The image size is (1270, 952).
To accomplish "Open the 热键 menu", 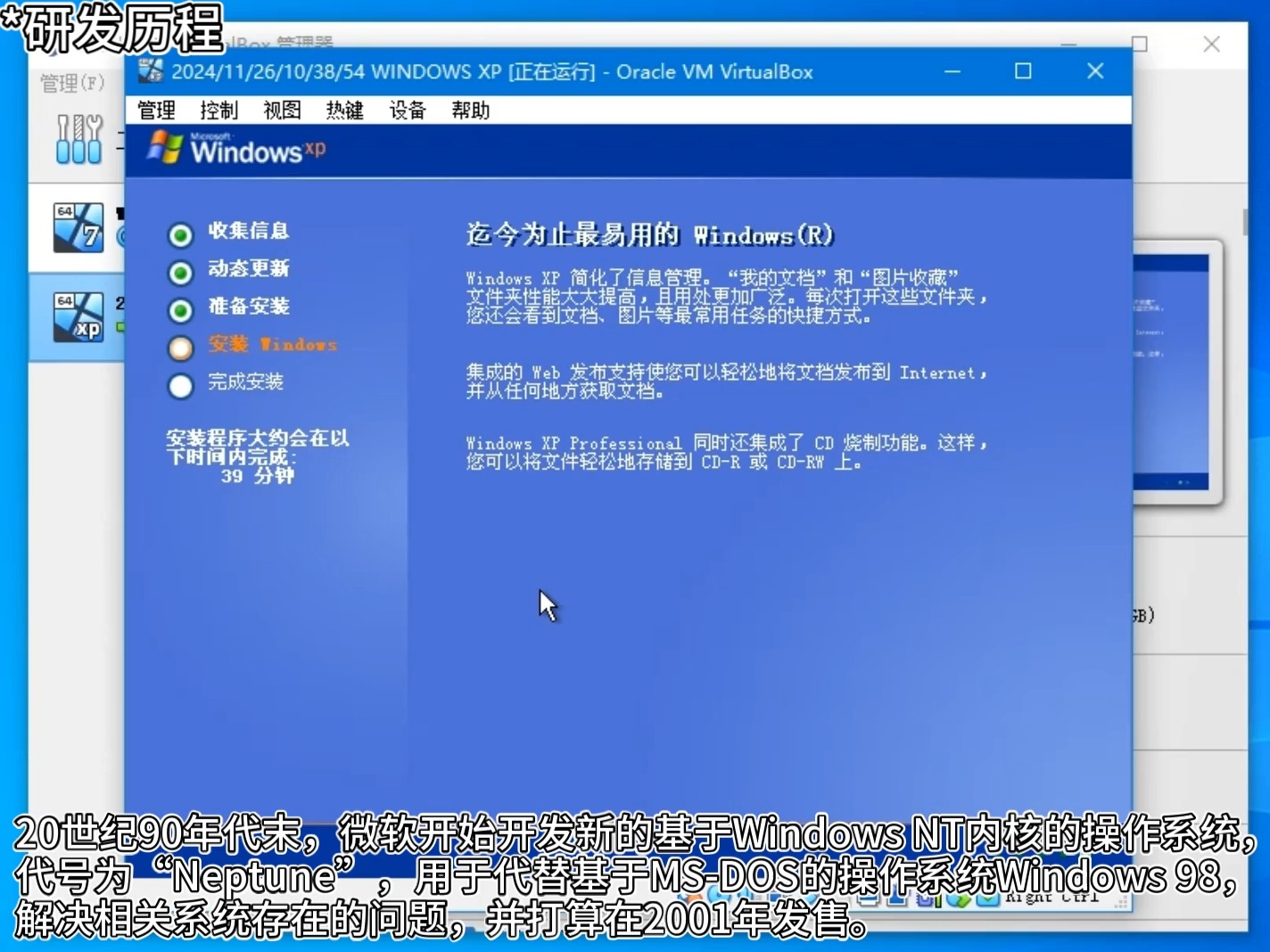I will point(344,111).
